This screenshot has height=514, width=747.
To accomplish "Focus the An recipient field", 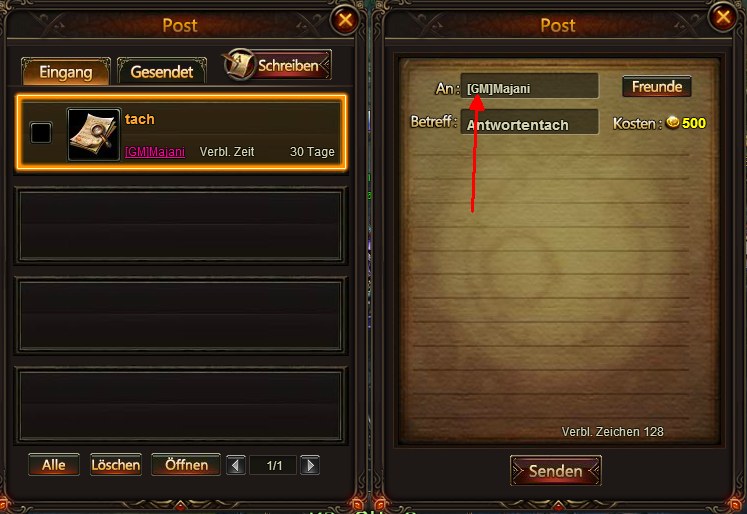I will [x=529, y=86].
